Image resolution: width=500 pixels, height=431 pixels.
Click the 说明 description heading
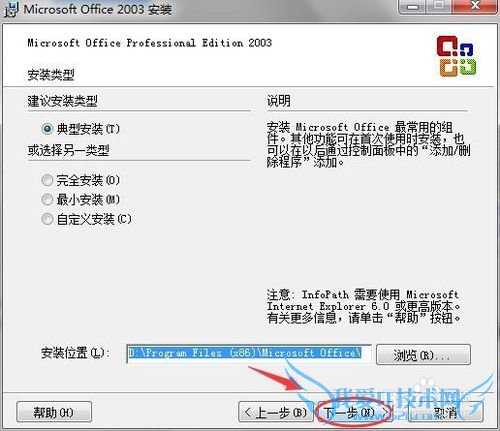278,101
